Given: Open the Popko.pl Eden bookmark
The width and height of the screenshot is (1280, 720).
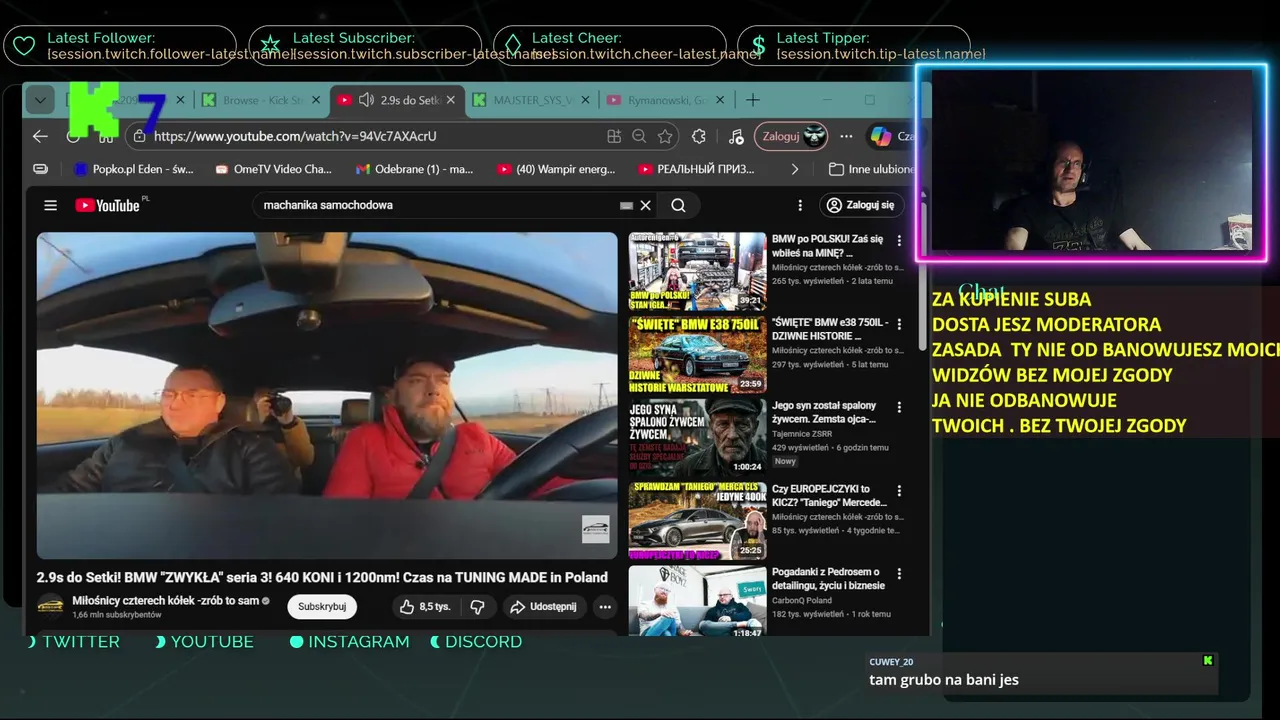Looking at the screenshot, I should pos(134,169).
